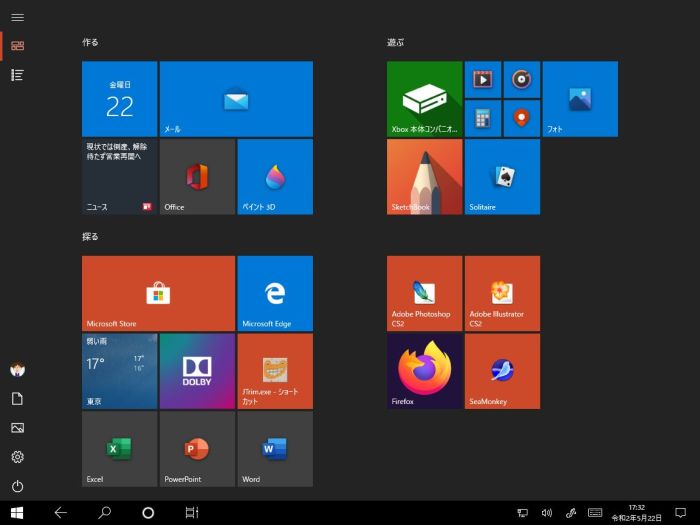Open the Action Center notifications panel
Image resolution: width=700 pixels, height=525 pixels.
point(680,513)
